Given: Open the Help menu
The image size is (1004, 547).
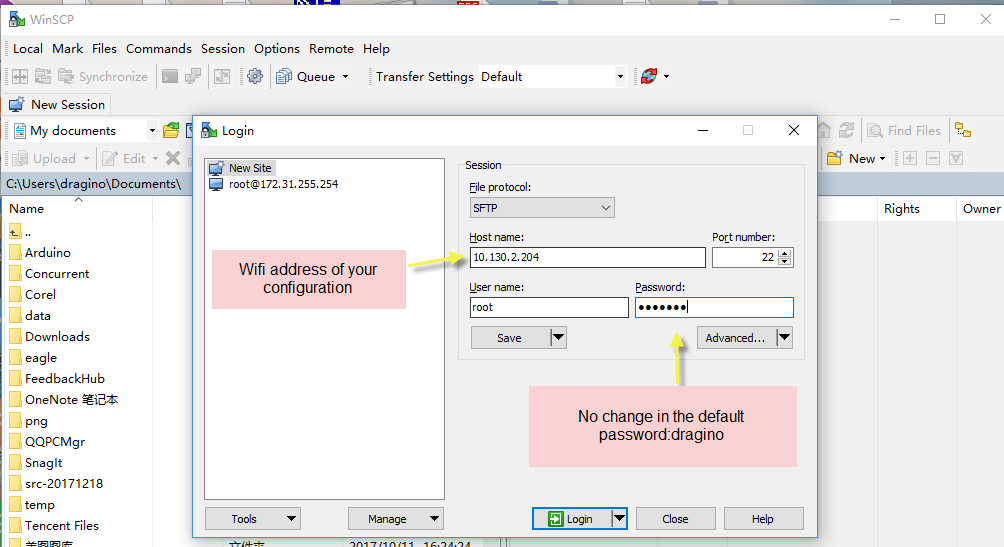Looking at the screenshot, I should click(376, 49).
